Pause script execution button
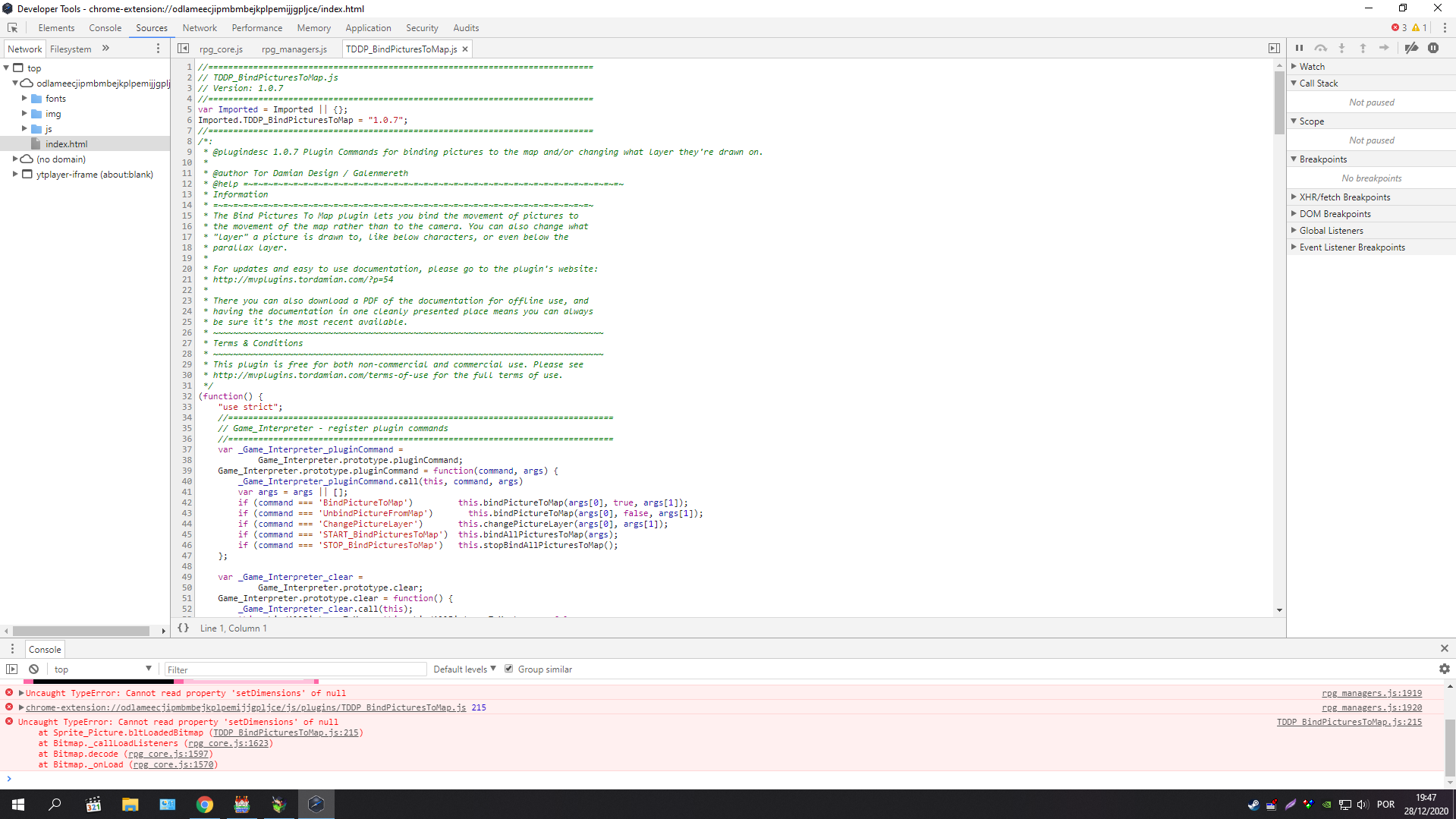This screenshot has height=819, width=1456. [1299, 48]
